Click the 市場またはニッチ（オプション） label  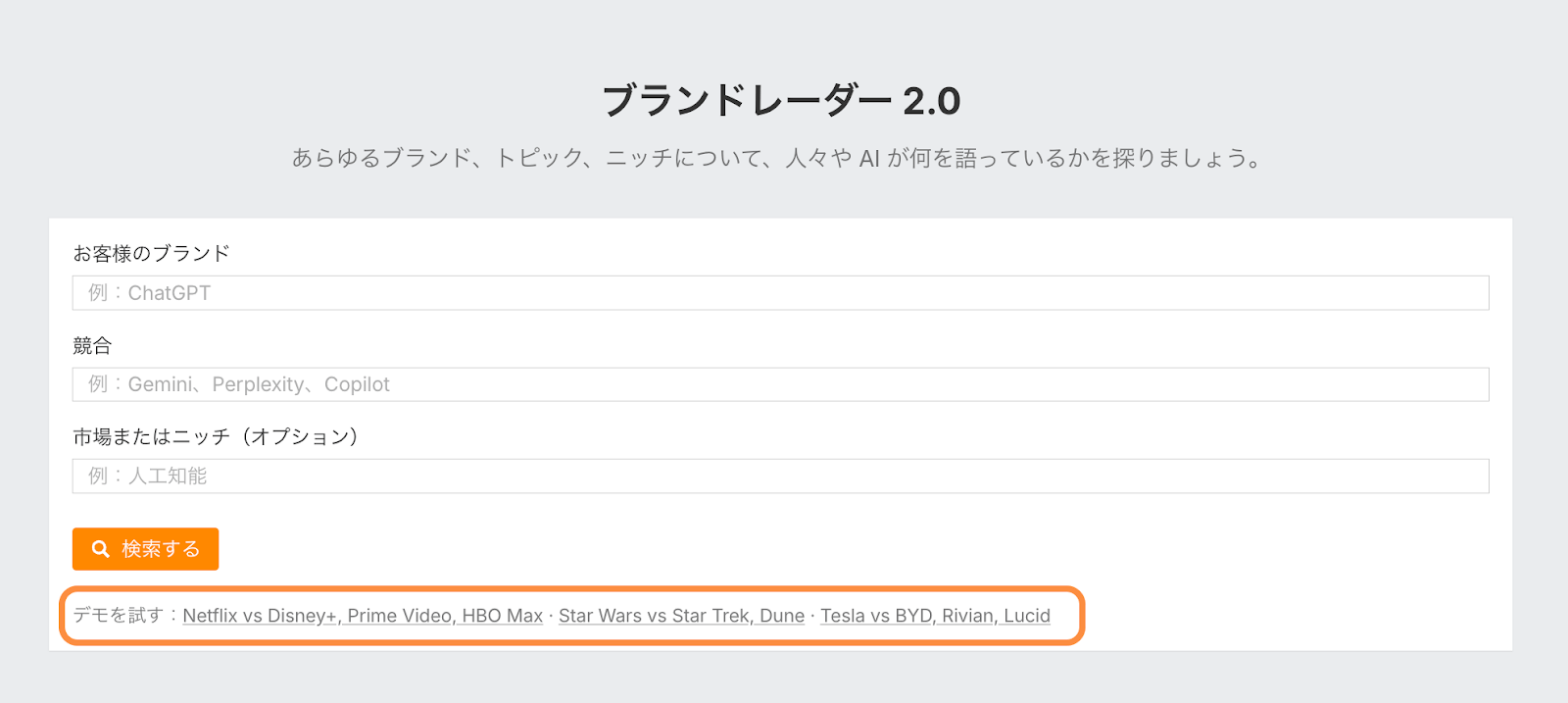pos(216,436)
